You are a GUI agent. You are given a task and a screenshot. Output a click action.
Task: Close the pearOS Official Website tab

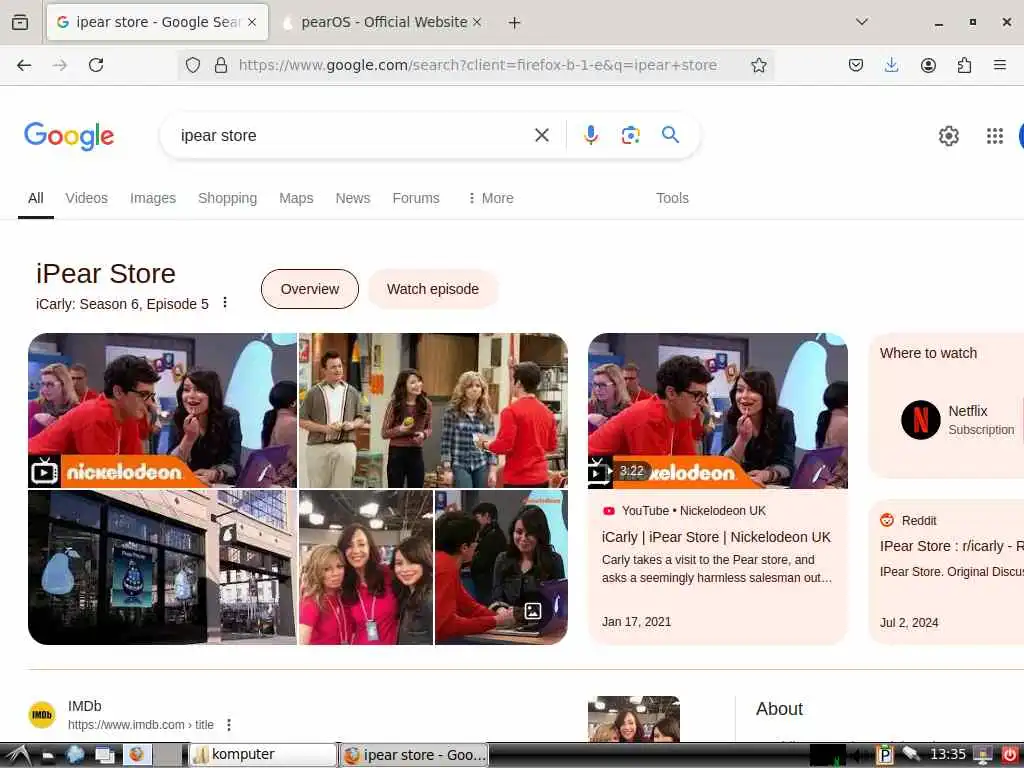pyautogui.click(x=477, y=22)
